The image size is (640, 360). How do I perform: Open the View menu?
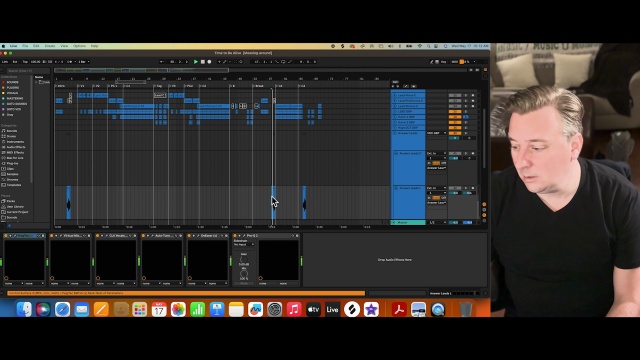[x=64, y=46]
